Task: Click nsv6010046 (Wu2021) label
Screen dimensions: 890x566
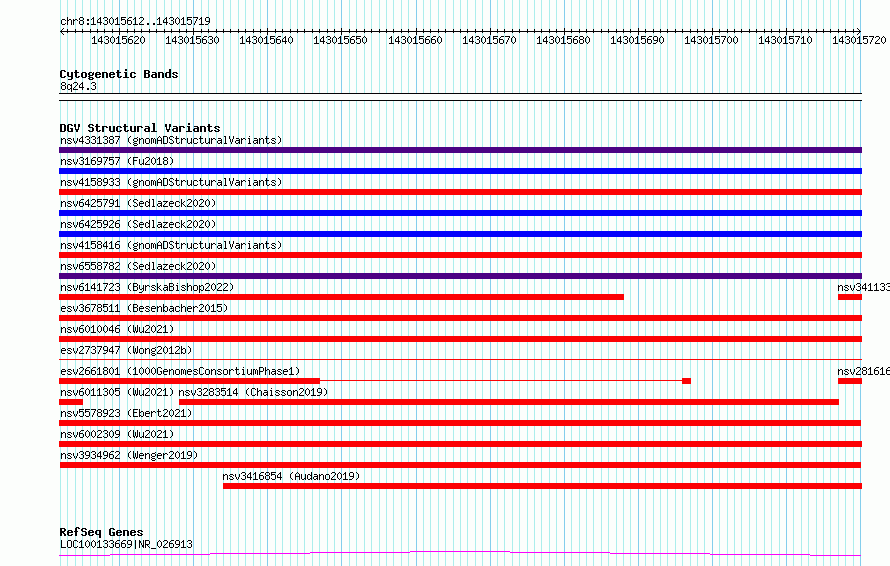Action: tap(117, 329)
